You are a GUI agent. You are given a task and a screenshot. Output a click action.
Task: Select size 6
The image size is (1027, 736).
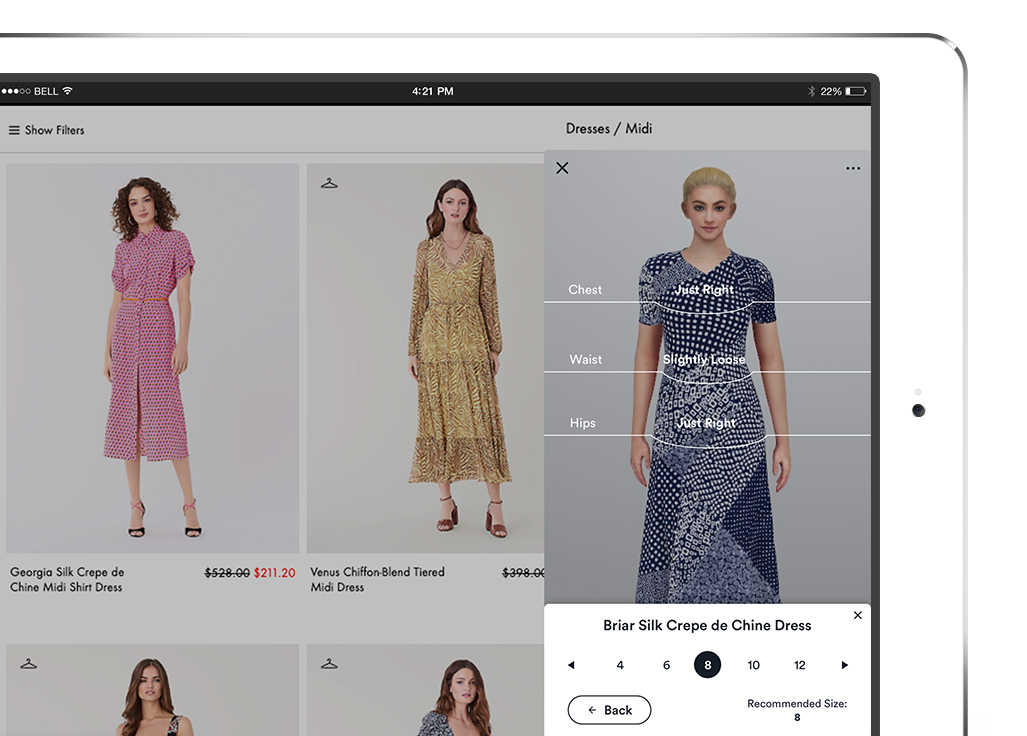point(666,665)
